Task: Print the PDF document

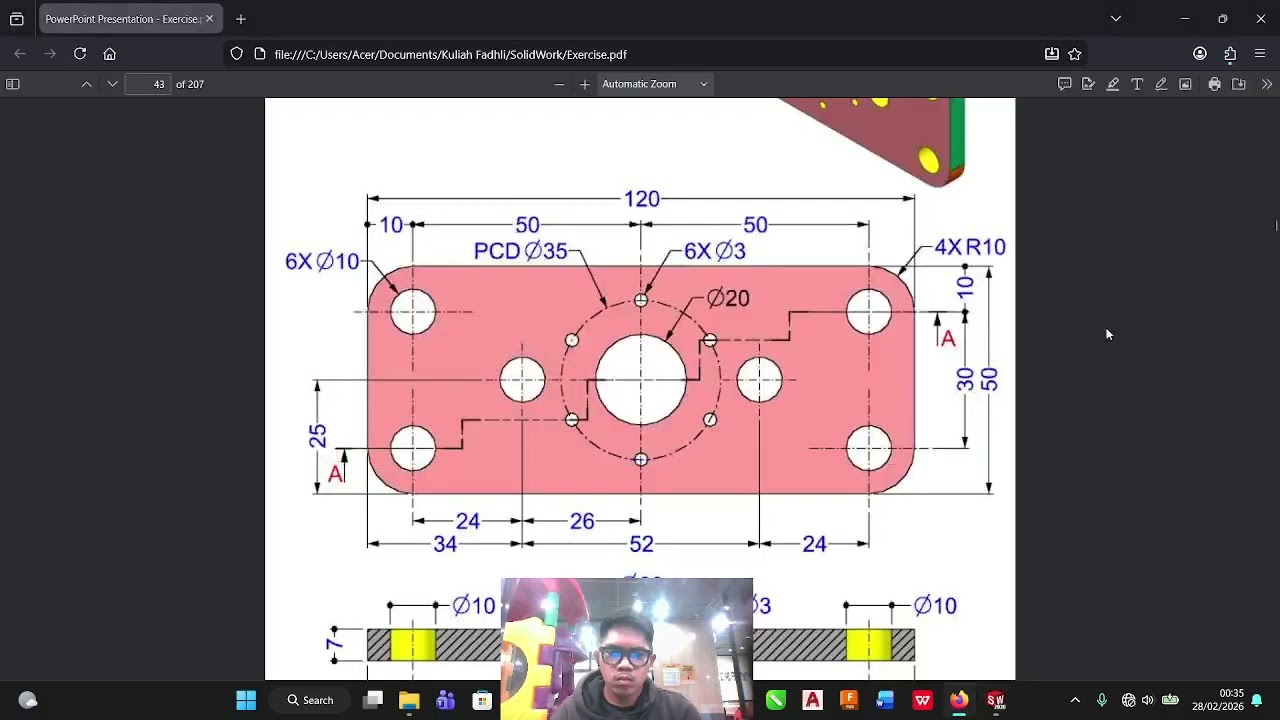Action: [x=1214, y=84]
